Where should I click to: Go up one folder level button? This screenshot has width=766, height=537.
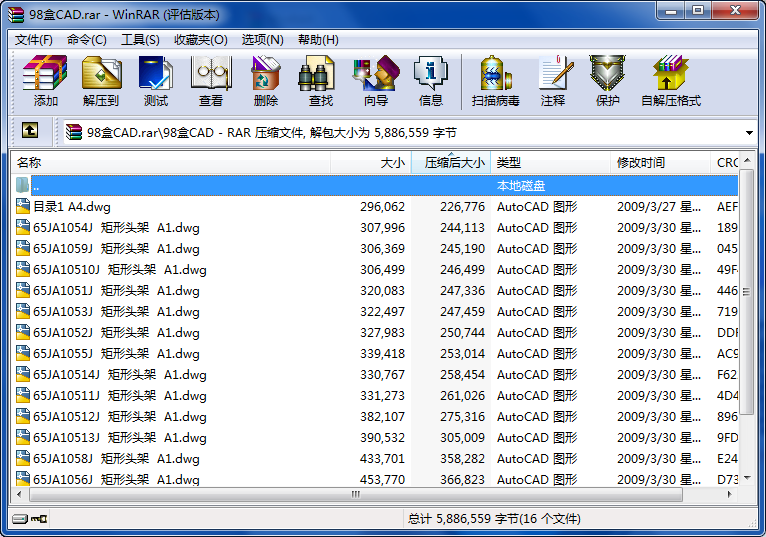(30, 131)
